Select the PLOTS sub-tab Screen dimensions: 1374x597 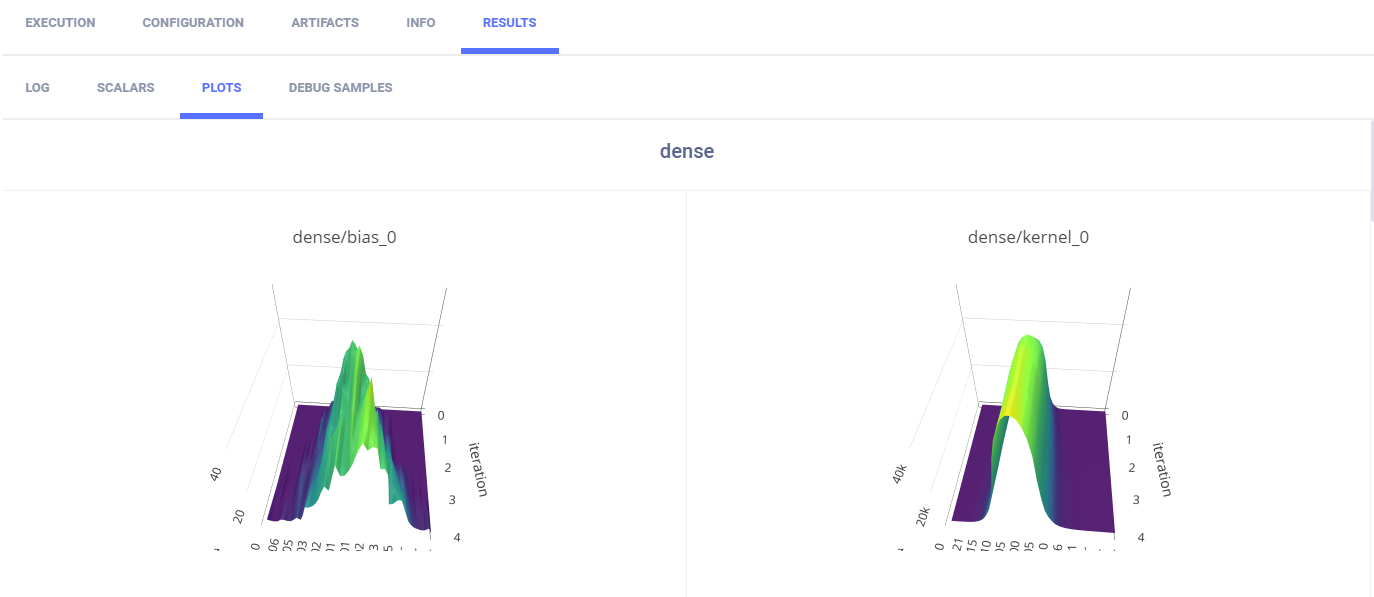[221, 88]
